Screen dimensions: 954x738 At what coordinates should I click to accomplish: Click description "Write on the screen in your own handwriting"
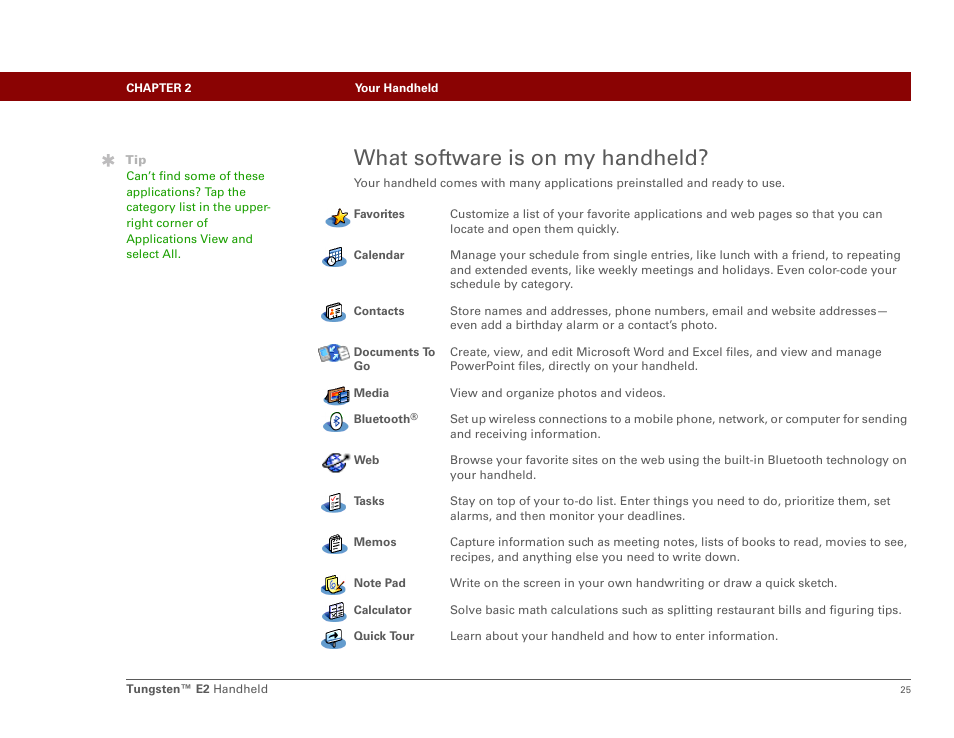coord(643,583)
